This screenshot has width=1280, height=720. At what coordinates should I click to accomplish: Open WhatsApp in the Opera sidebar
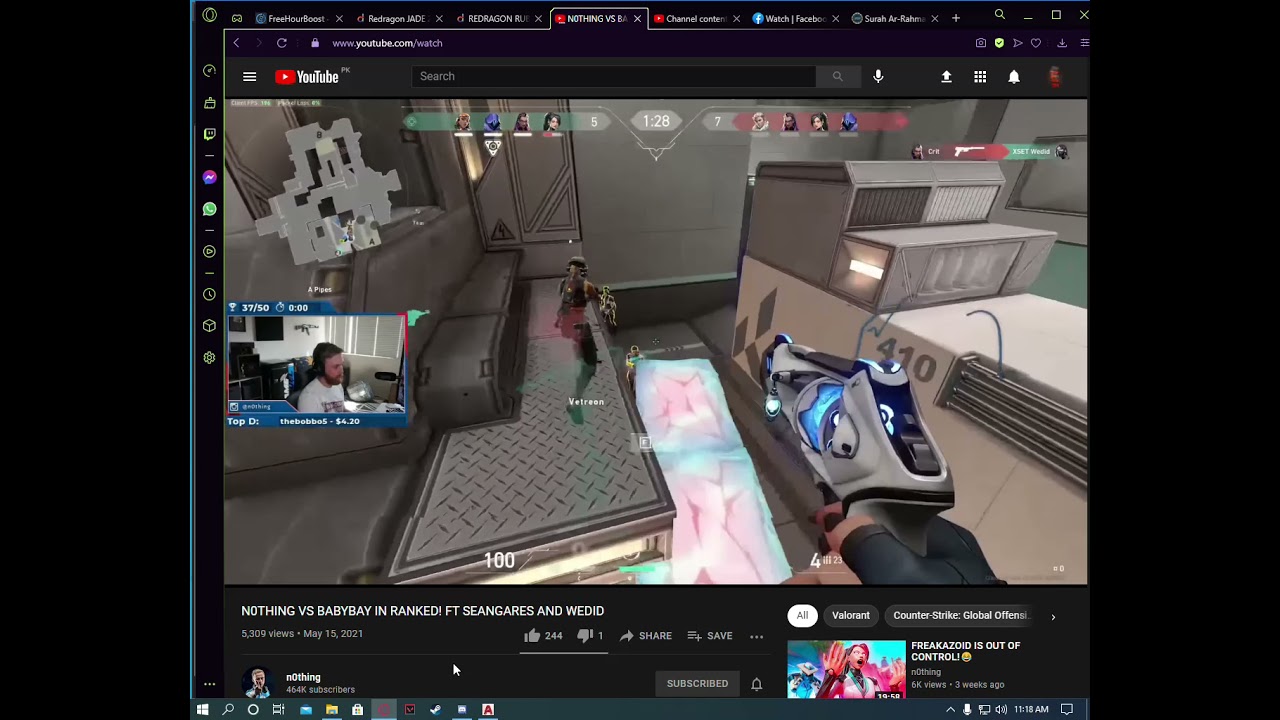click(x=209, y=209)
